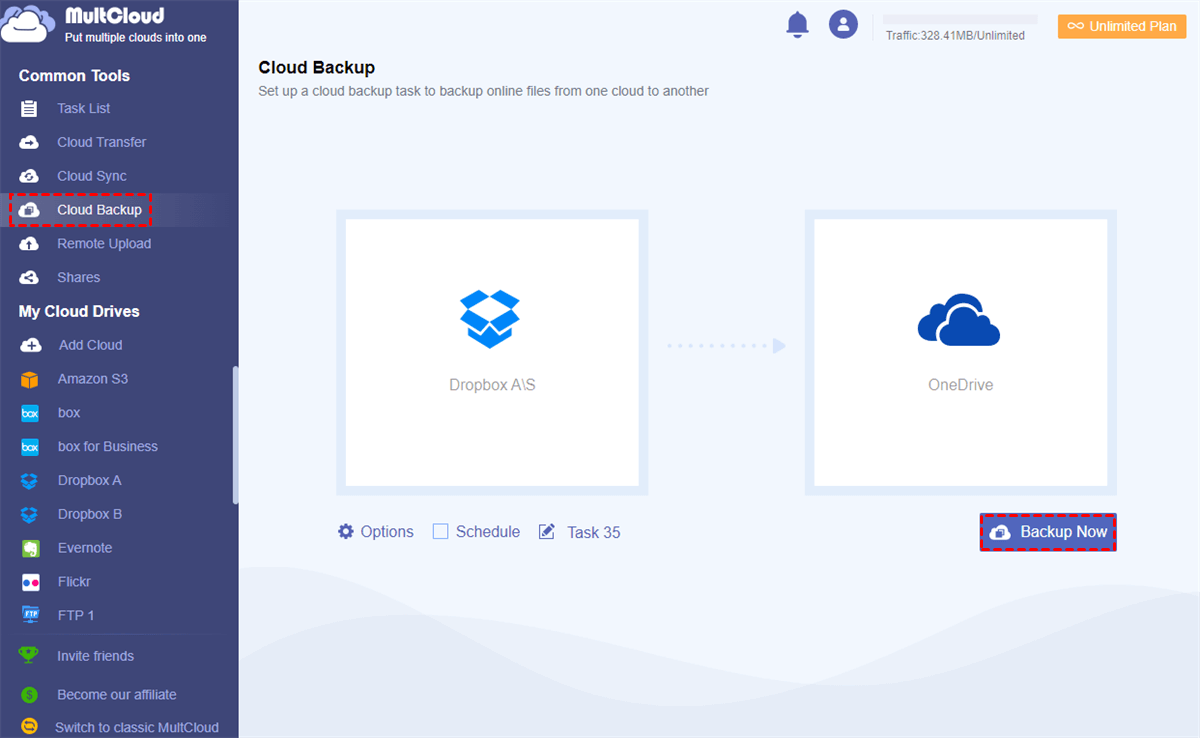Viewport: 1200px width, 738px height.
Task: Click the affiliate dollar icon
Action: [30, 695]
